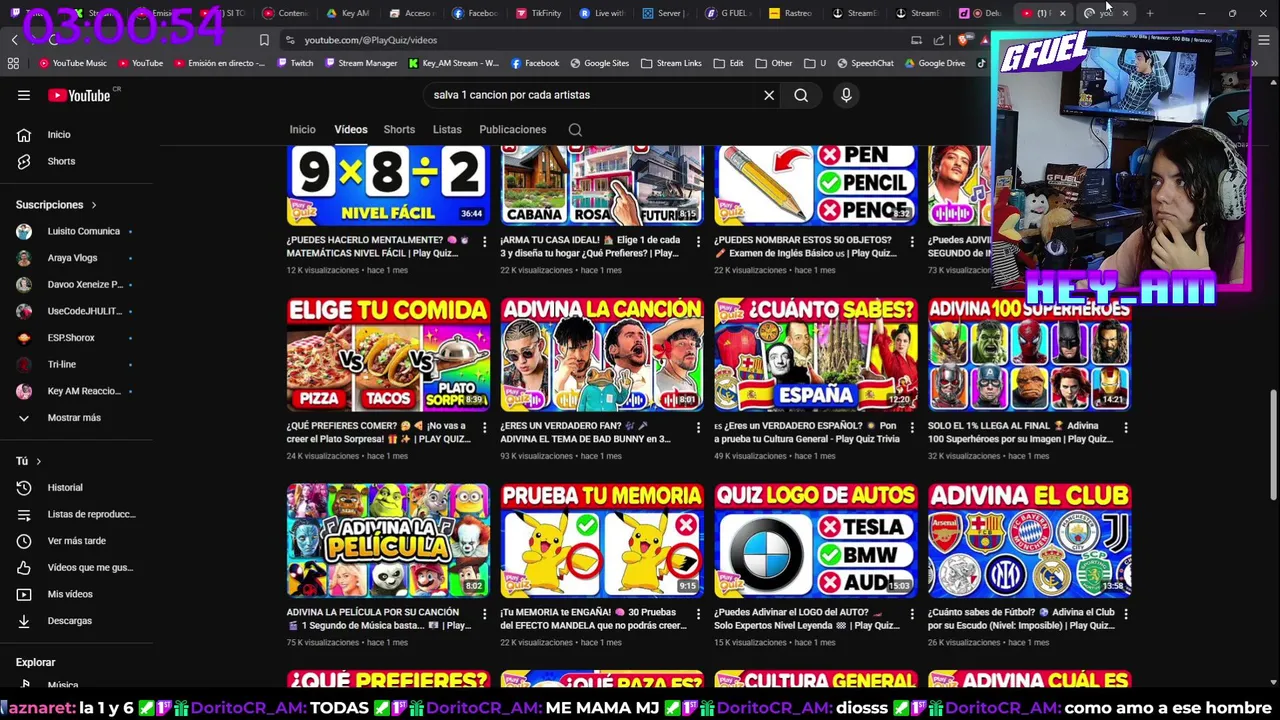
Task: Open the YouTube hamburger guide menu
Action: [x=24, y=95]
